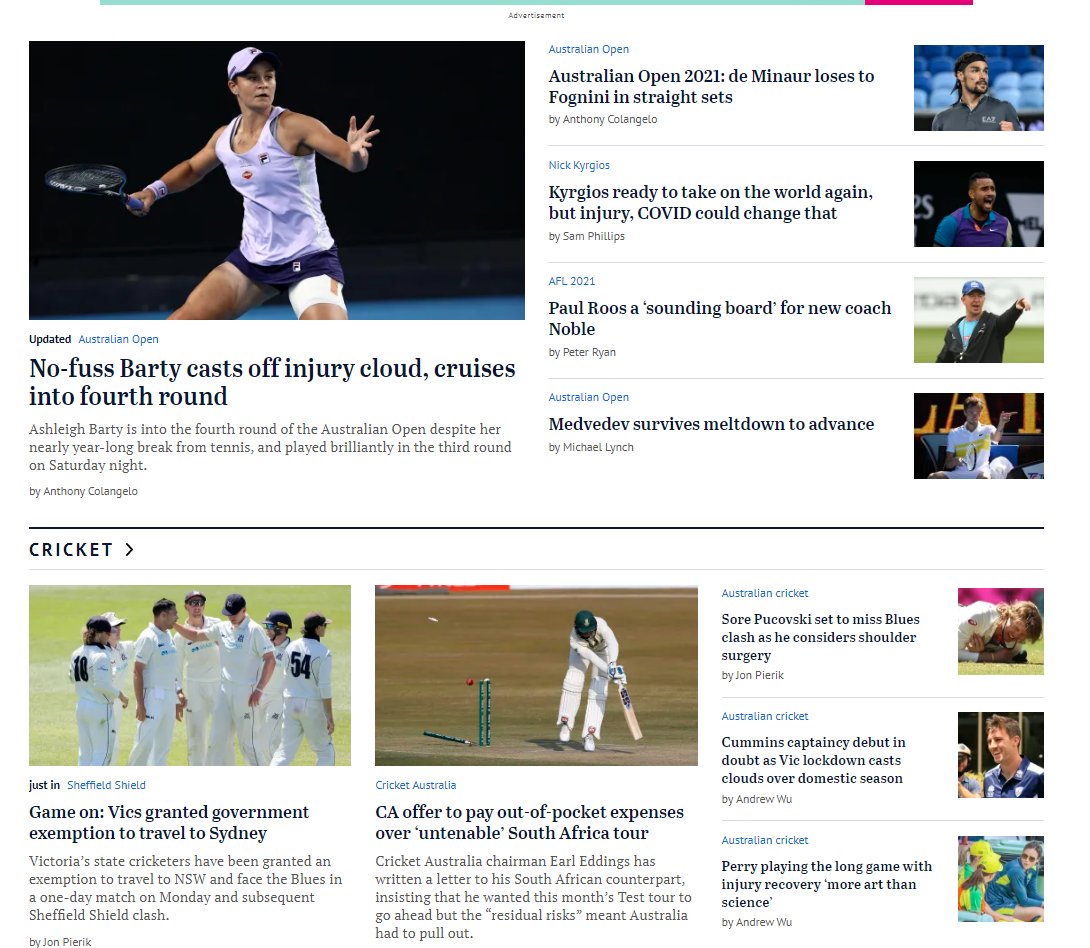Open the Paul Roos story thumbnail

click(978, 320)
